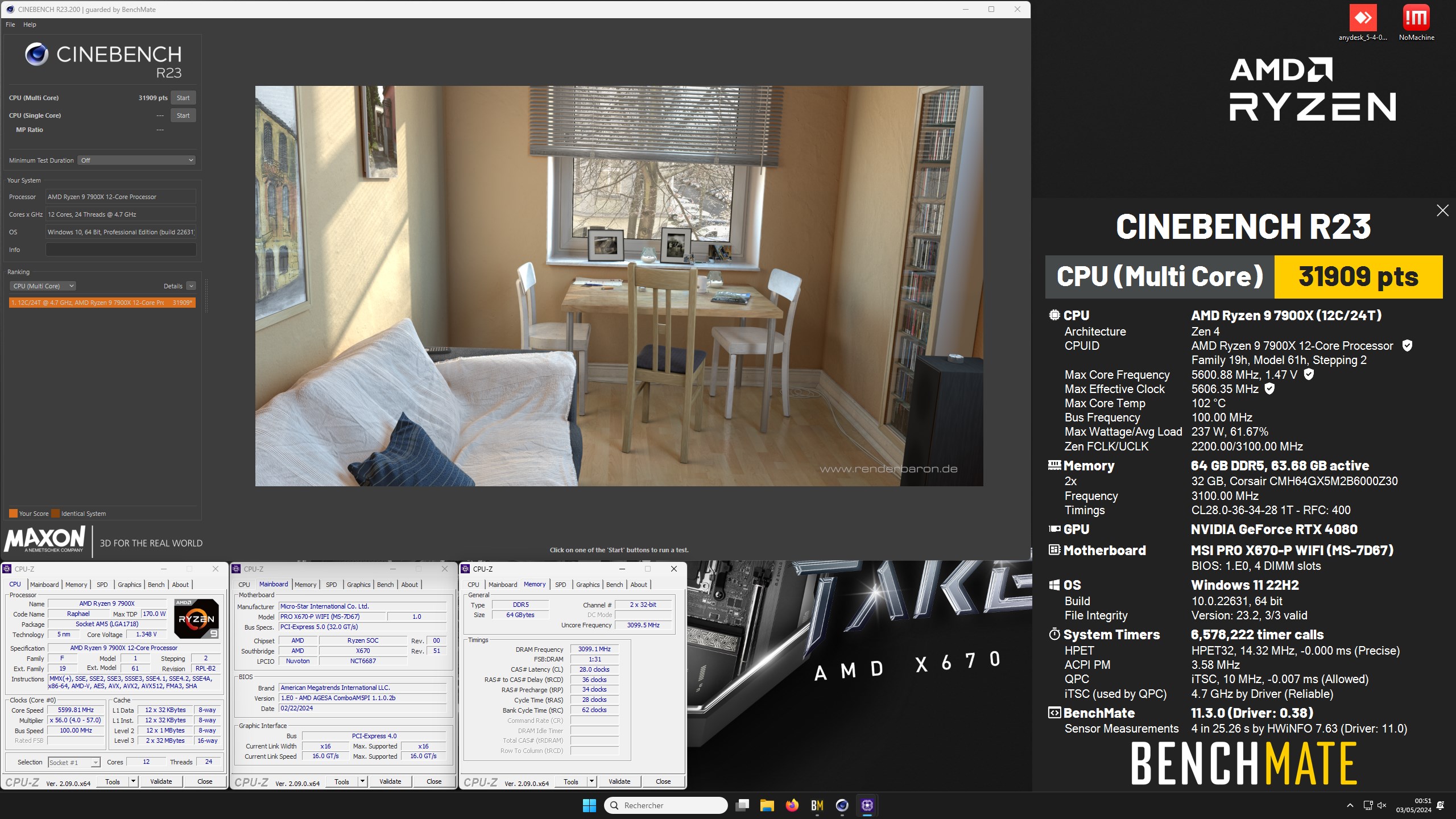Expand Tools arrow in Mainboard CPU-Z window

click(363, 781)
